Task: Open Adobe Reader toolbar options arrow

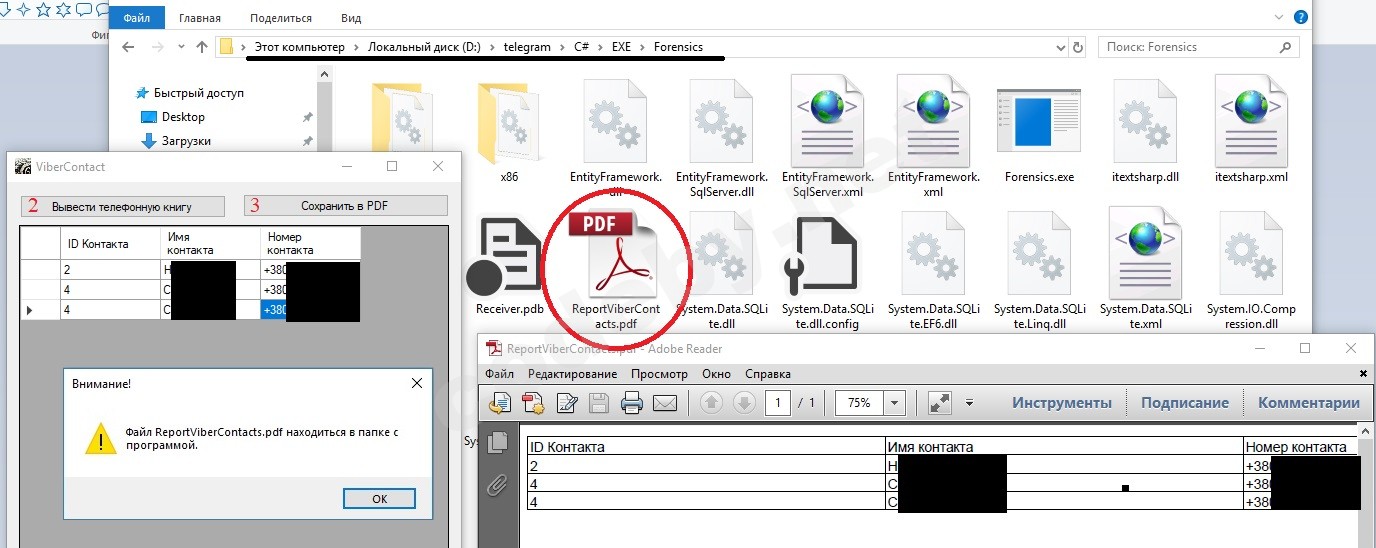Action: coord(969,403)
